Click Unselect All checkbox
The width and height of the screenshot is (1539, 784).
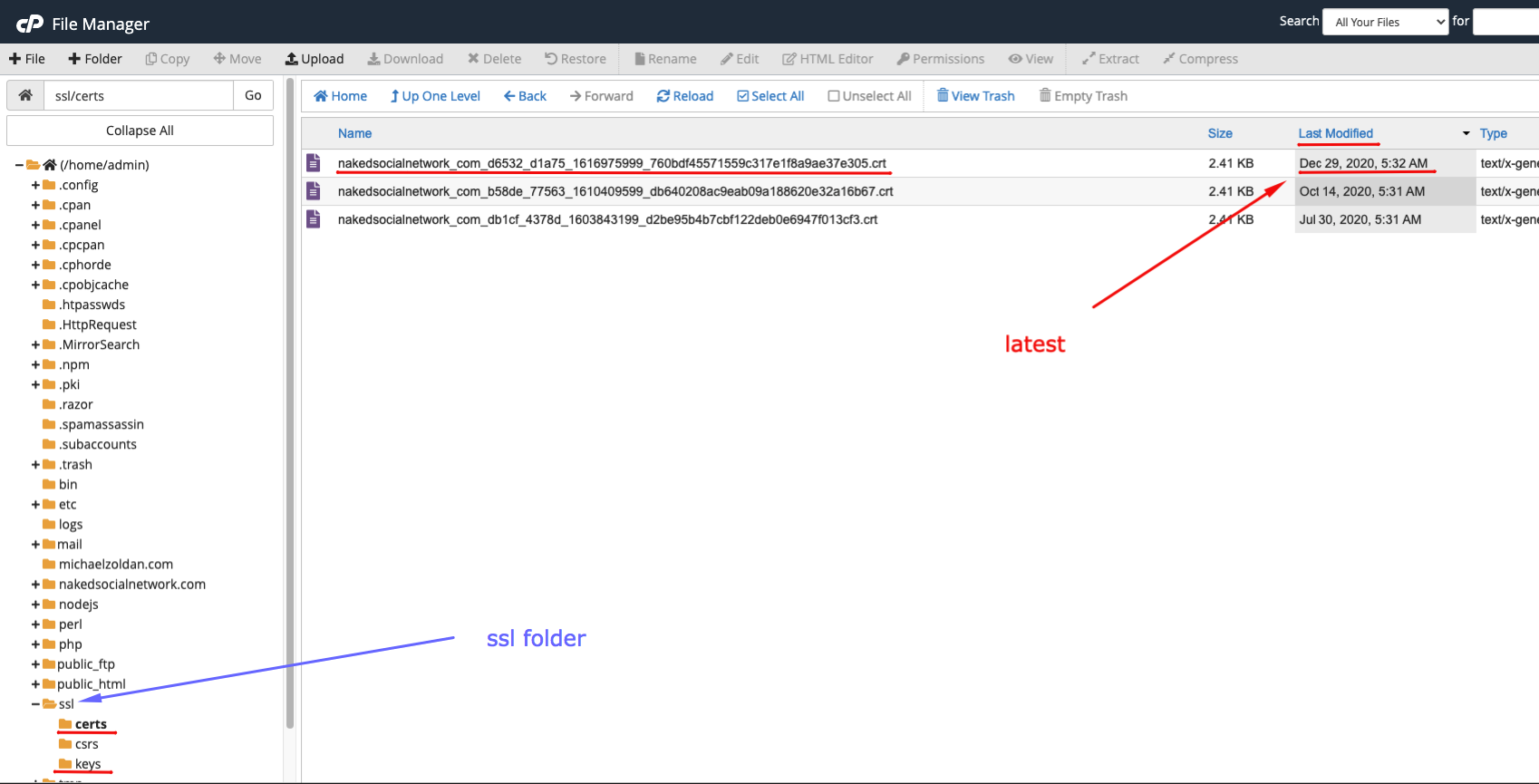(869, 96)
